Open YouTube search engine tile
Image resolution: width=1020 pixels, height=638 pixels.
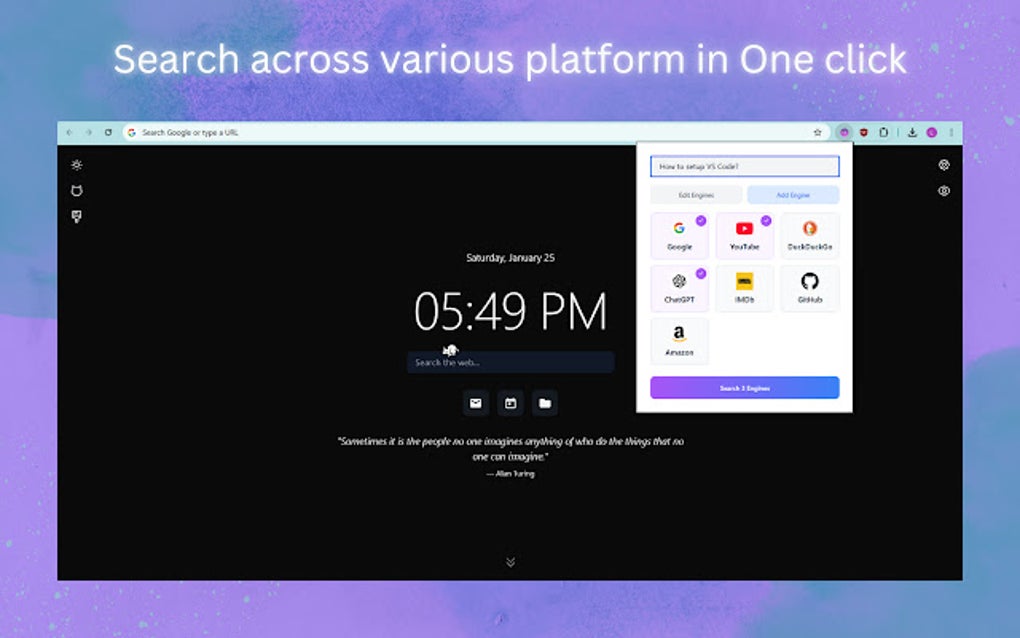pyautogui.click(x=744, y=236)
